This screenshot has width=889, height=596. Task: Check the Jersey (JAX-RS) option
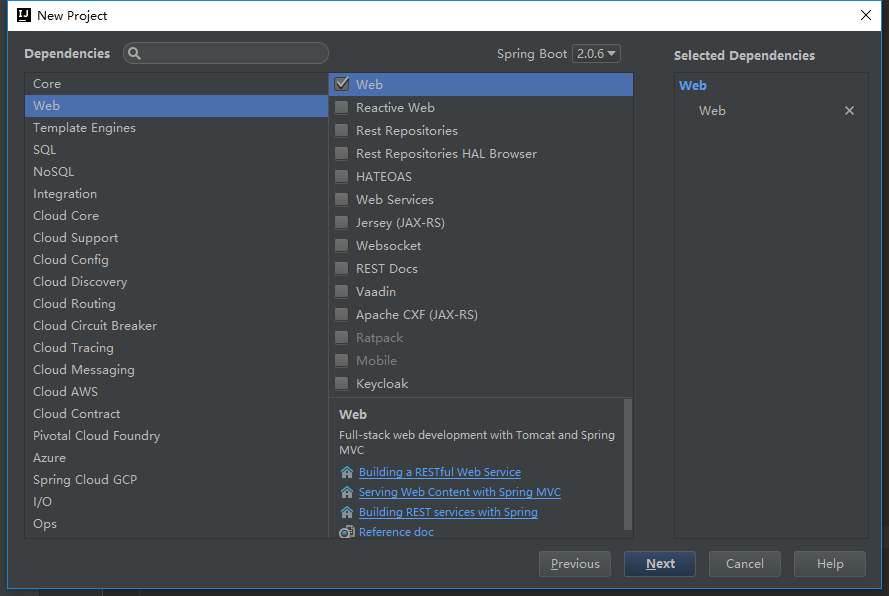tap(341, 222)
